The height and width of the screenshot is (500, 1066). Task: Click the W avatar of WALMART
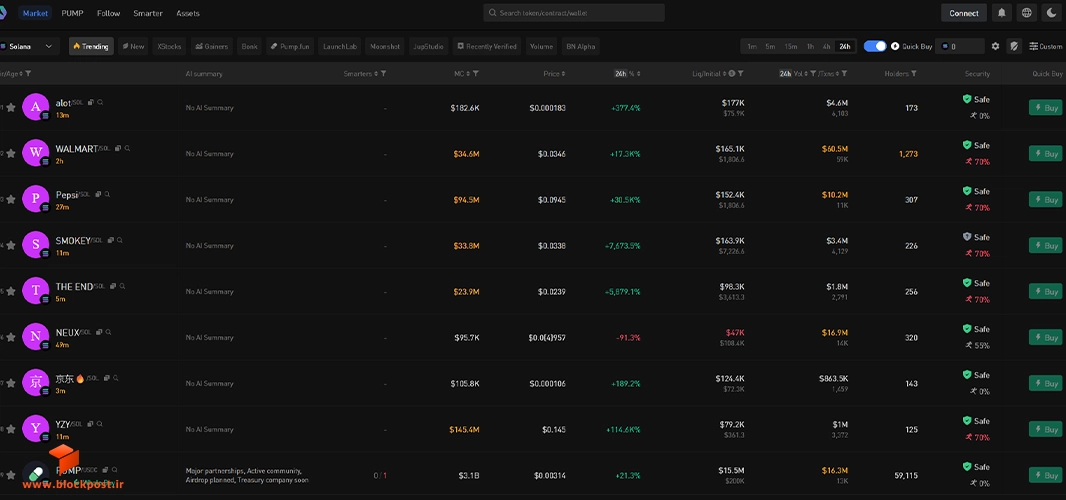[35, 153]
